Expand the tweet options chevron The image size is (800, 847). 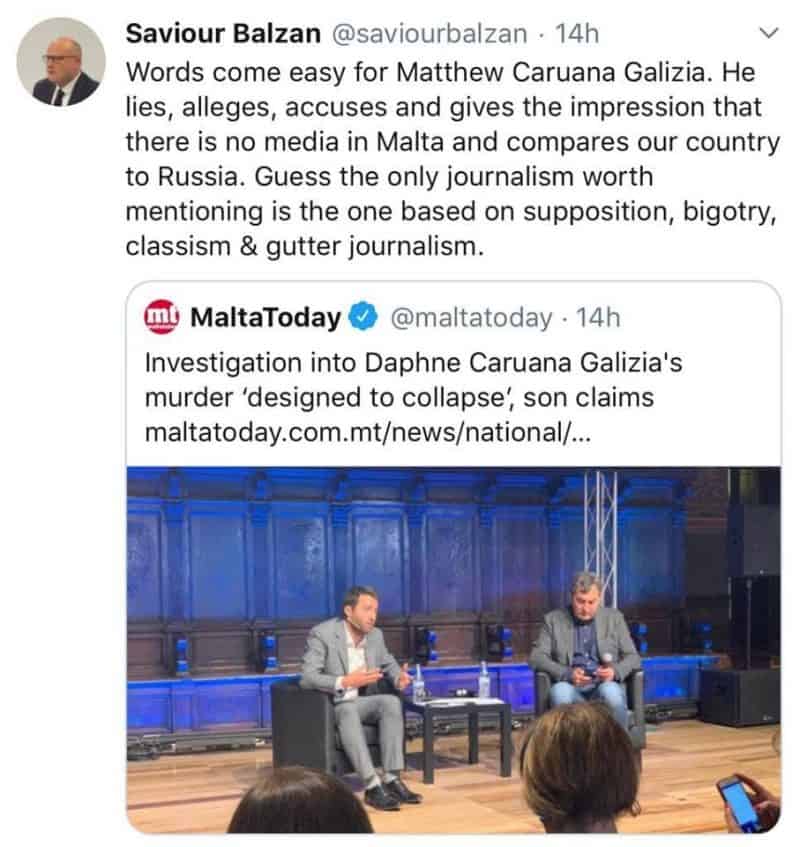(768, 34)
